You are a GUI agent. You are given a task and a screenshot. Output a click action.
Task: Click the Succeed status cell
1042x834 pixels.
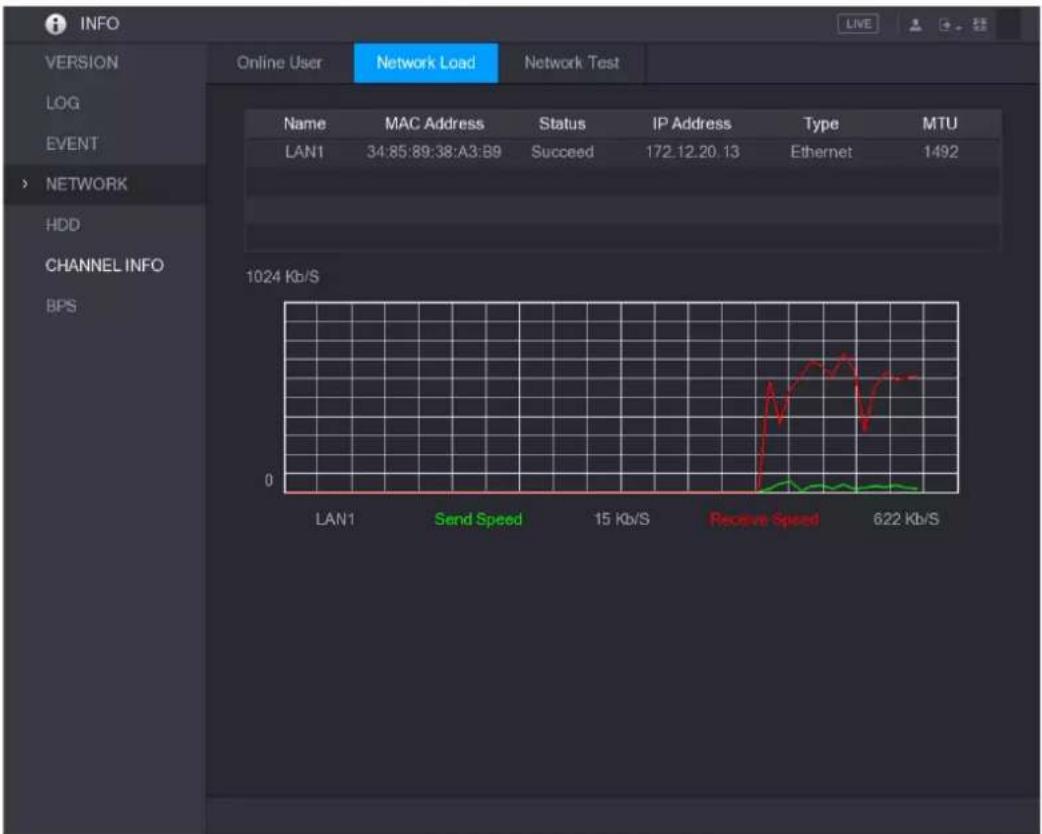click(x=562, y=152)
